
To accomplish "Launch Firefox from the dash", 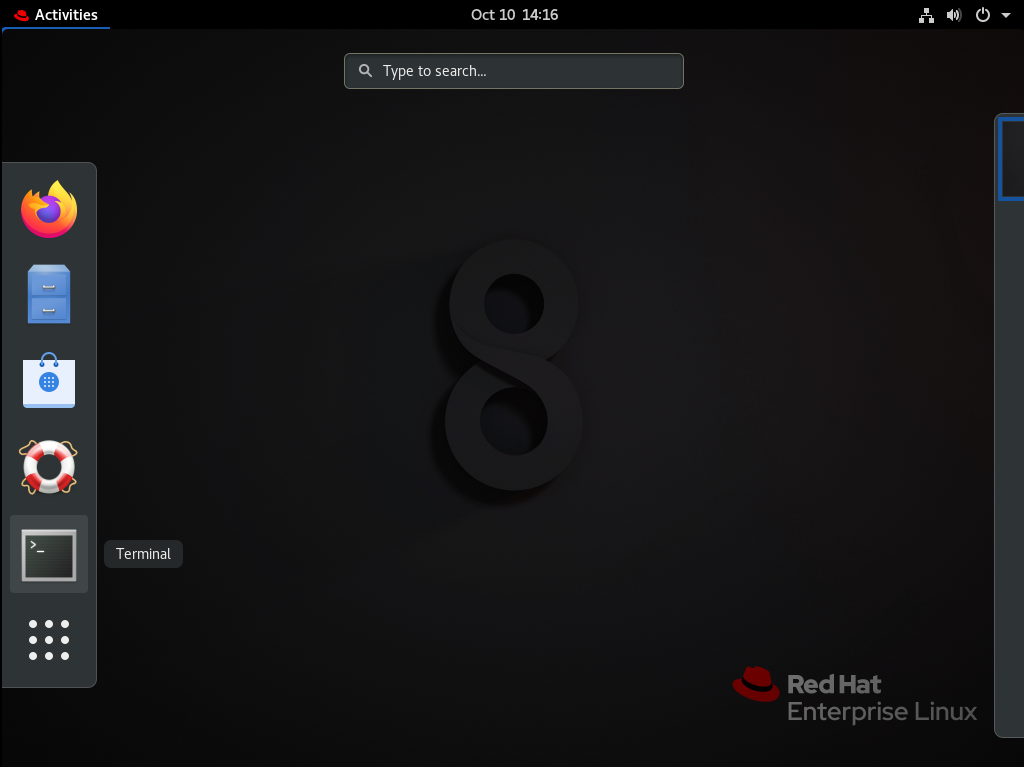I will click(x=49, y=209).
